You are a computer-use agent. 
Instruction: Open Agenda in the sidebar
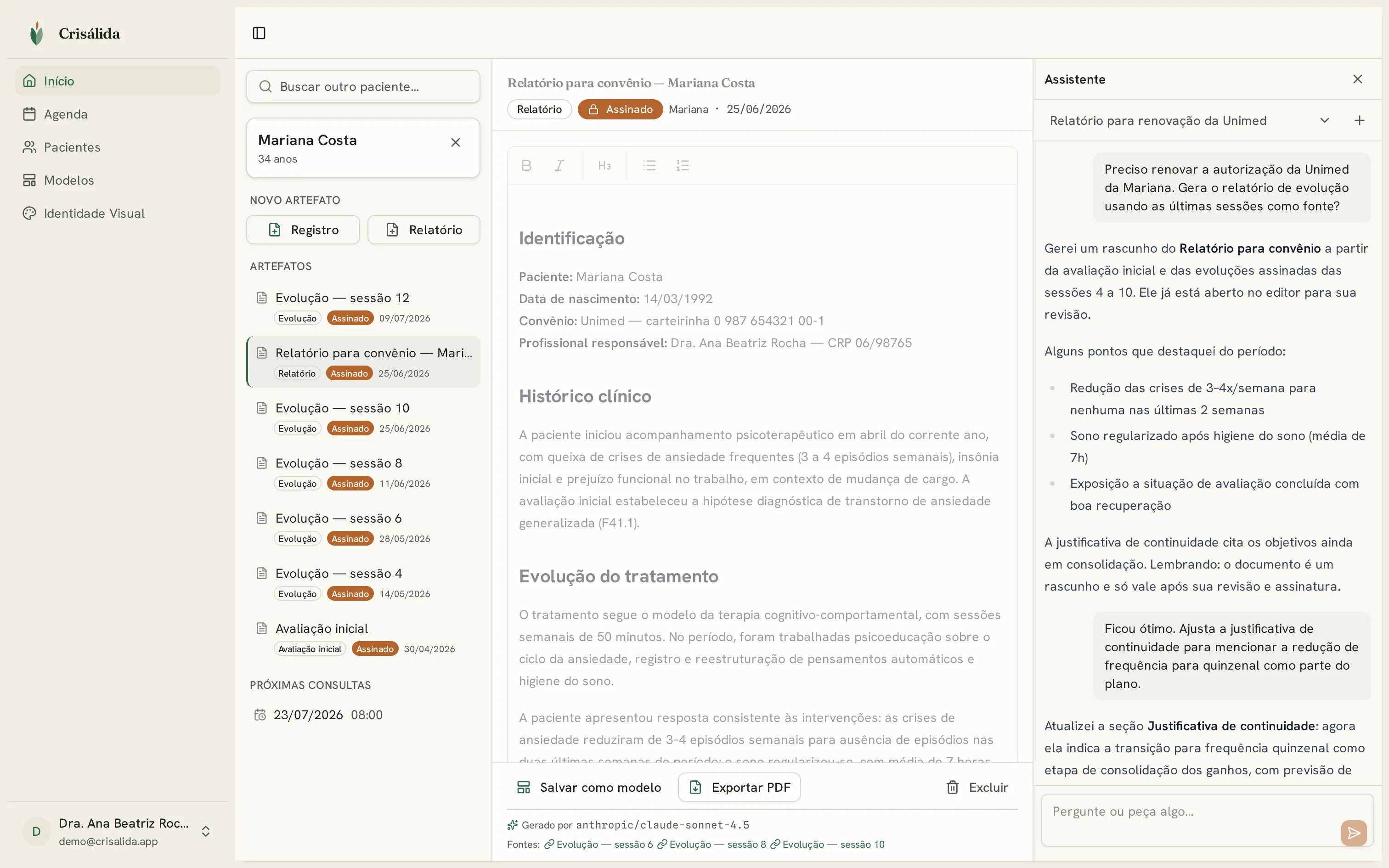tap(118, 114)
